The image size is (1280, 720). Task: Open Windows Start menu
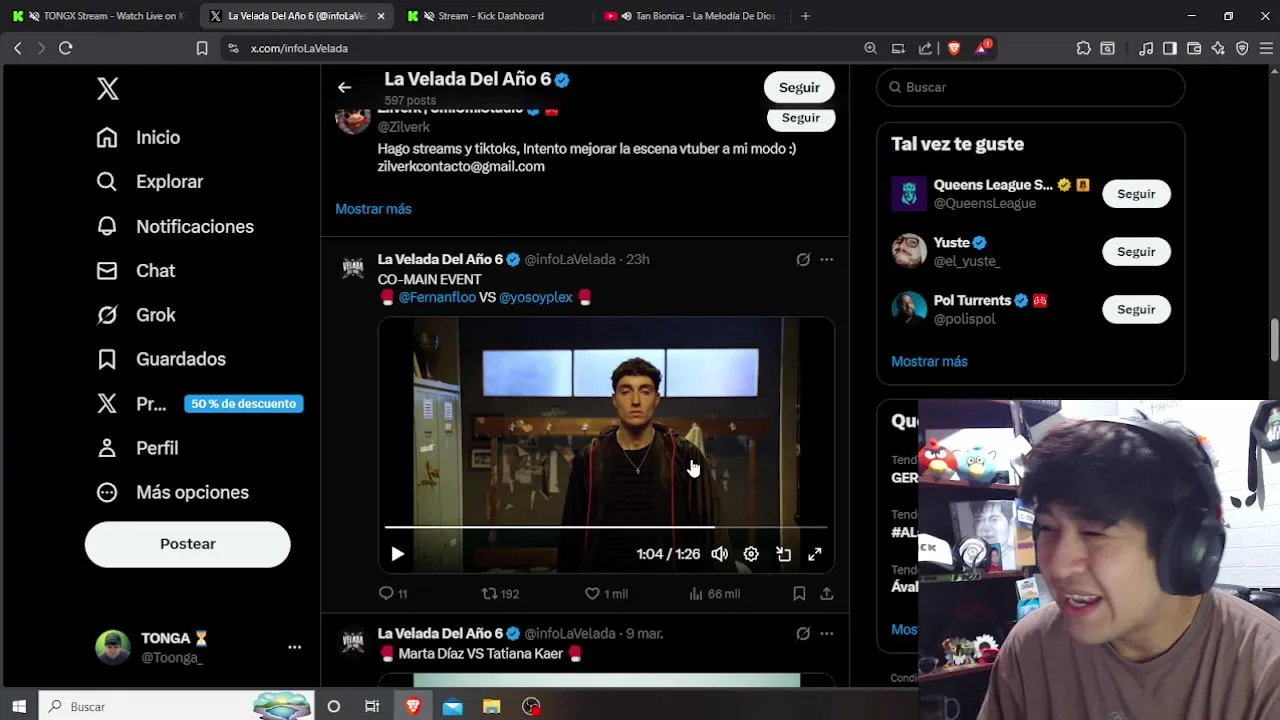[x=18, y=707]
